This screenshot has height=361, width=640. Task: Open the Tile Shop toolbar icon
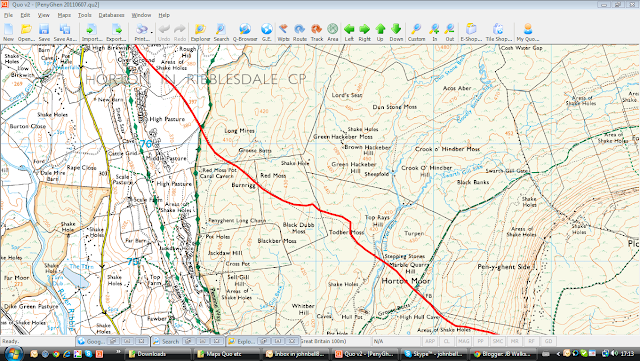tap(498, 32)
